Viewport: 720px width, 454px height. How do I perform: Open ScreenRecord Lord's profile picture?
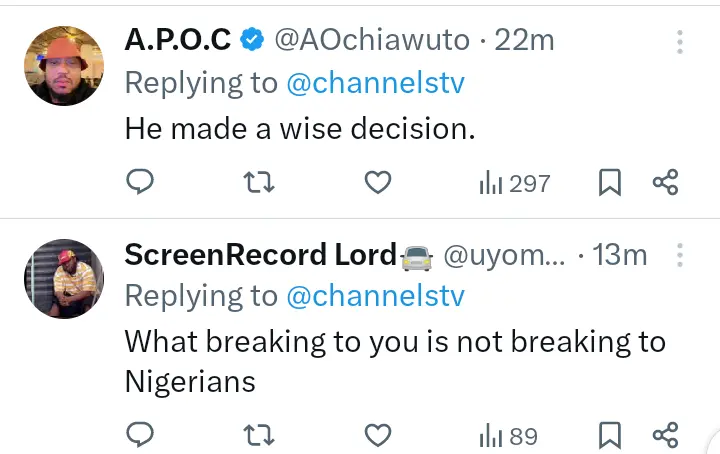[64, 279]
